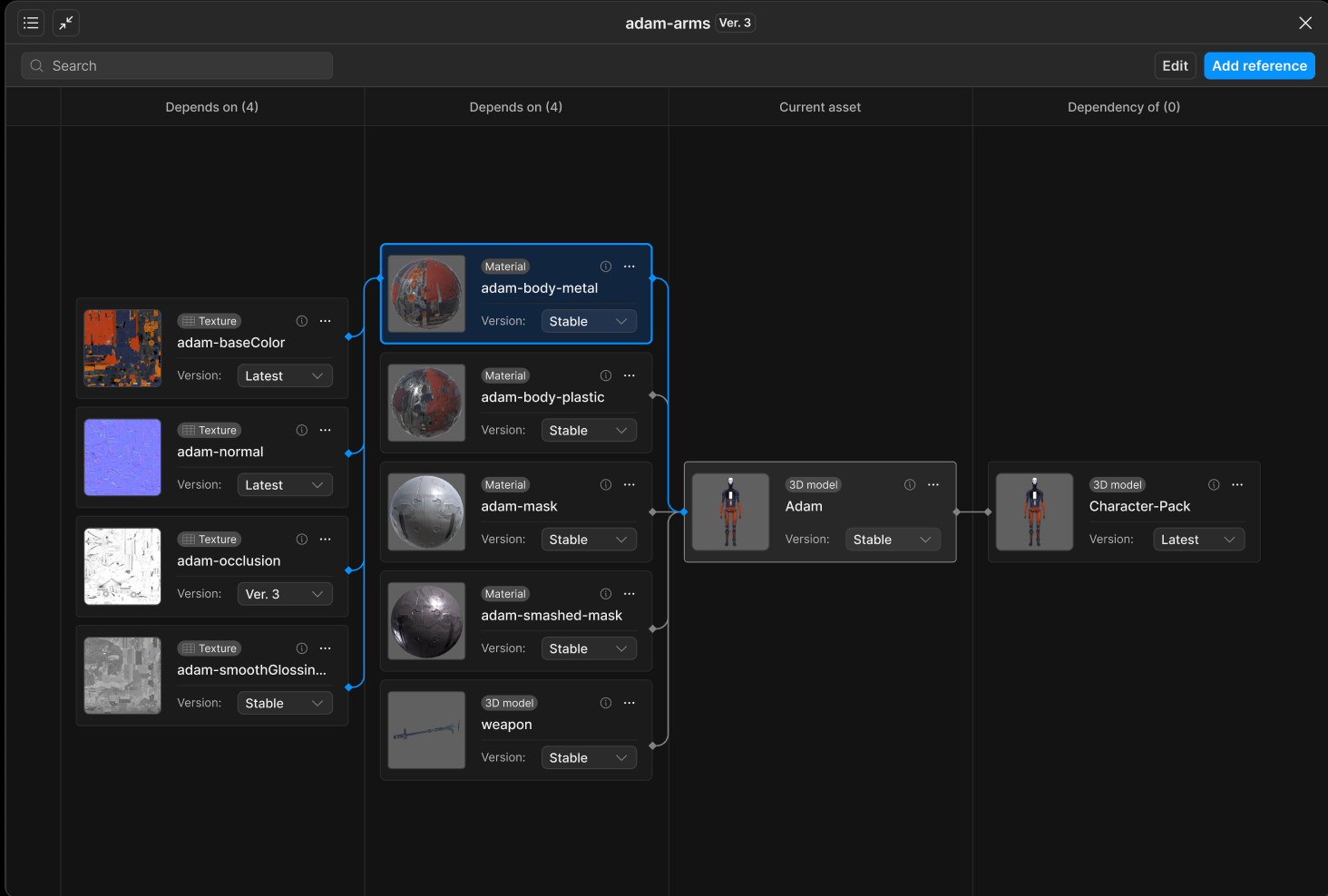View info for adam-body-metal material

[x=605, y=266]
